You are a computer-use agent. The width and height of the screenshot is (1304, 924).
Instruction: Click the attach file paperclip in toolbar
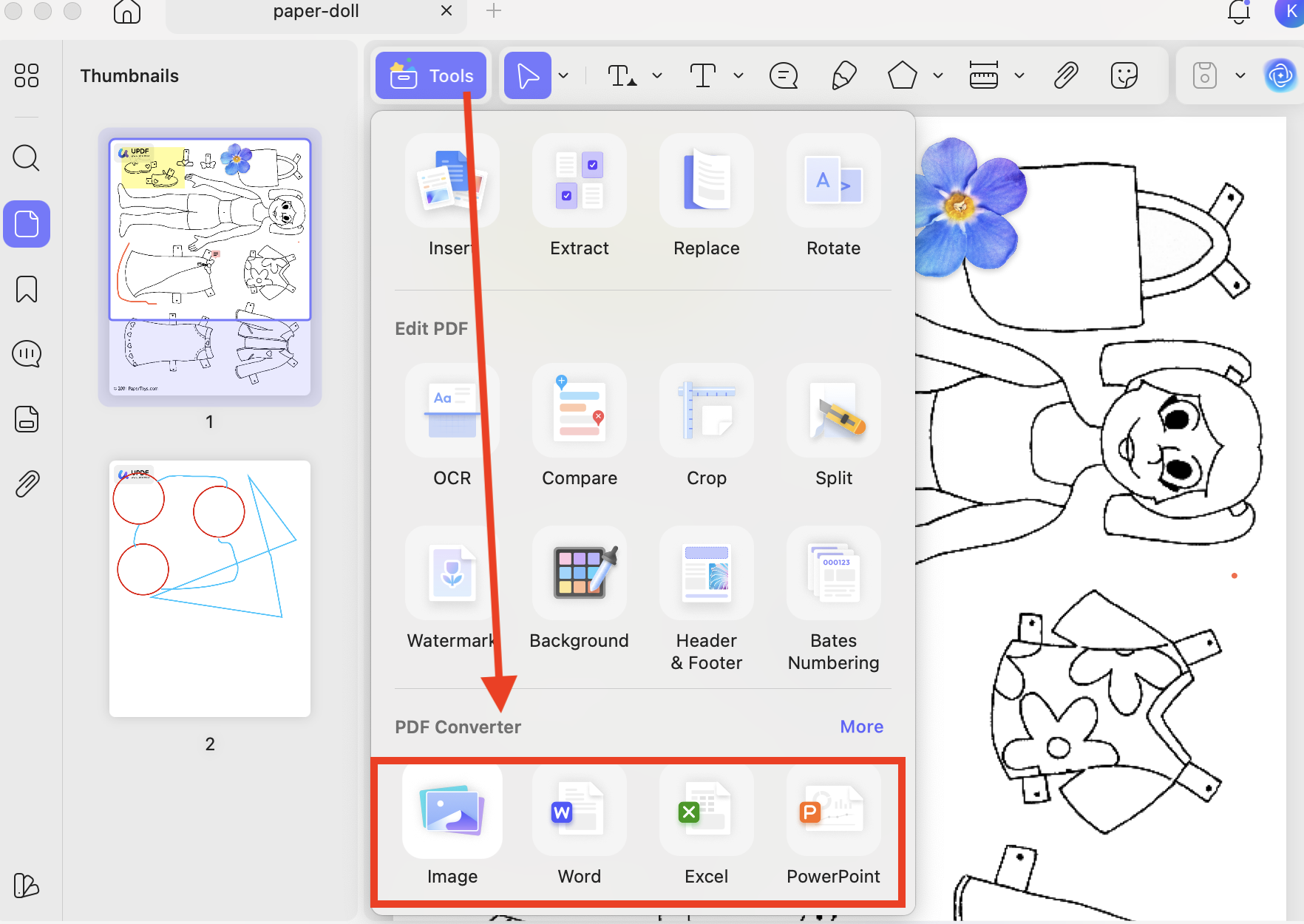tap(1065, 75)
